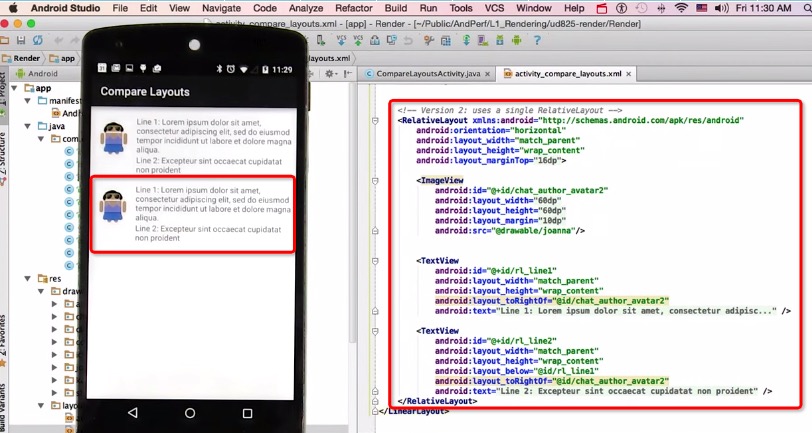Open the AVD Manager toolbar icon
The image size is (812, 433).
[483, 40]
